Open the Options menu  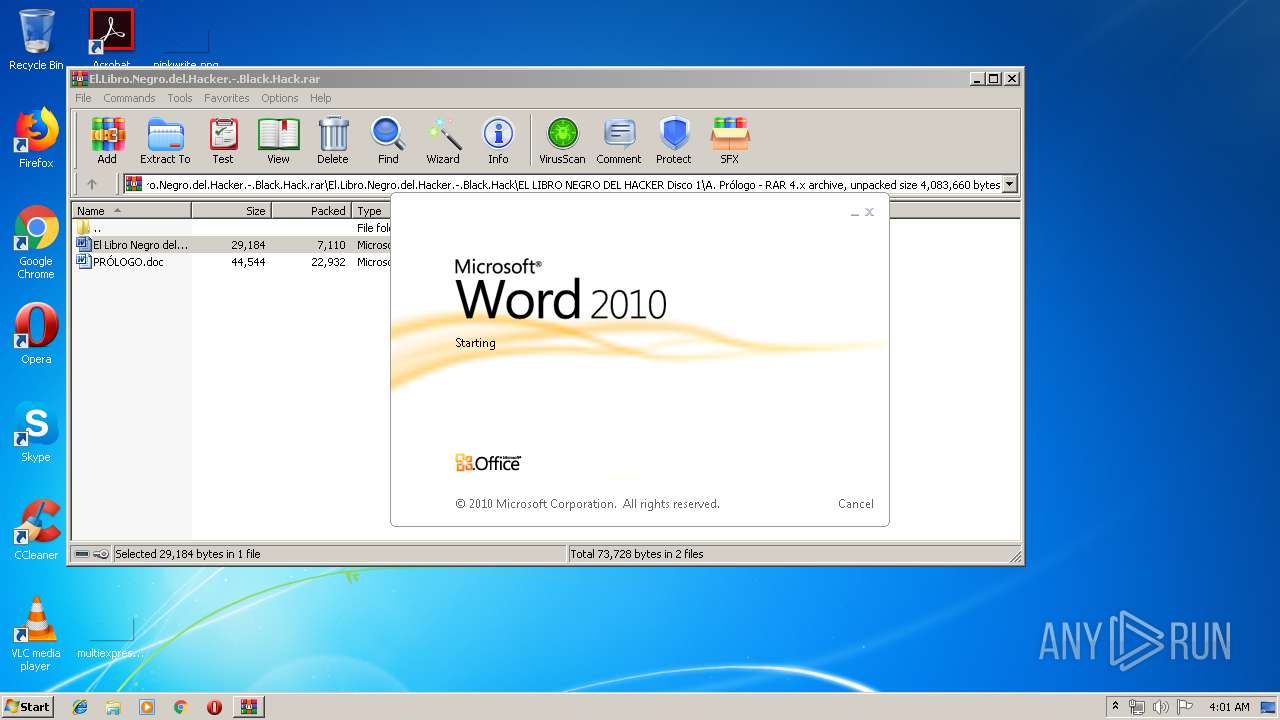tap(280, 98)
